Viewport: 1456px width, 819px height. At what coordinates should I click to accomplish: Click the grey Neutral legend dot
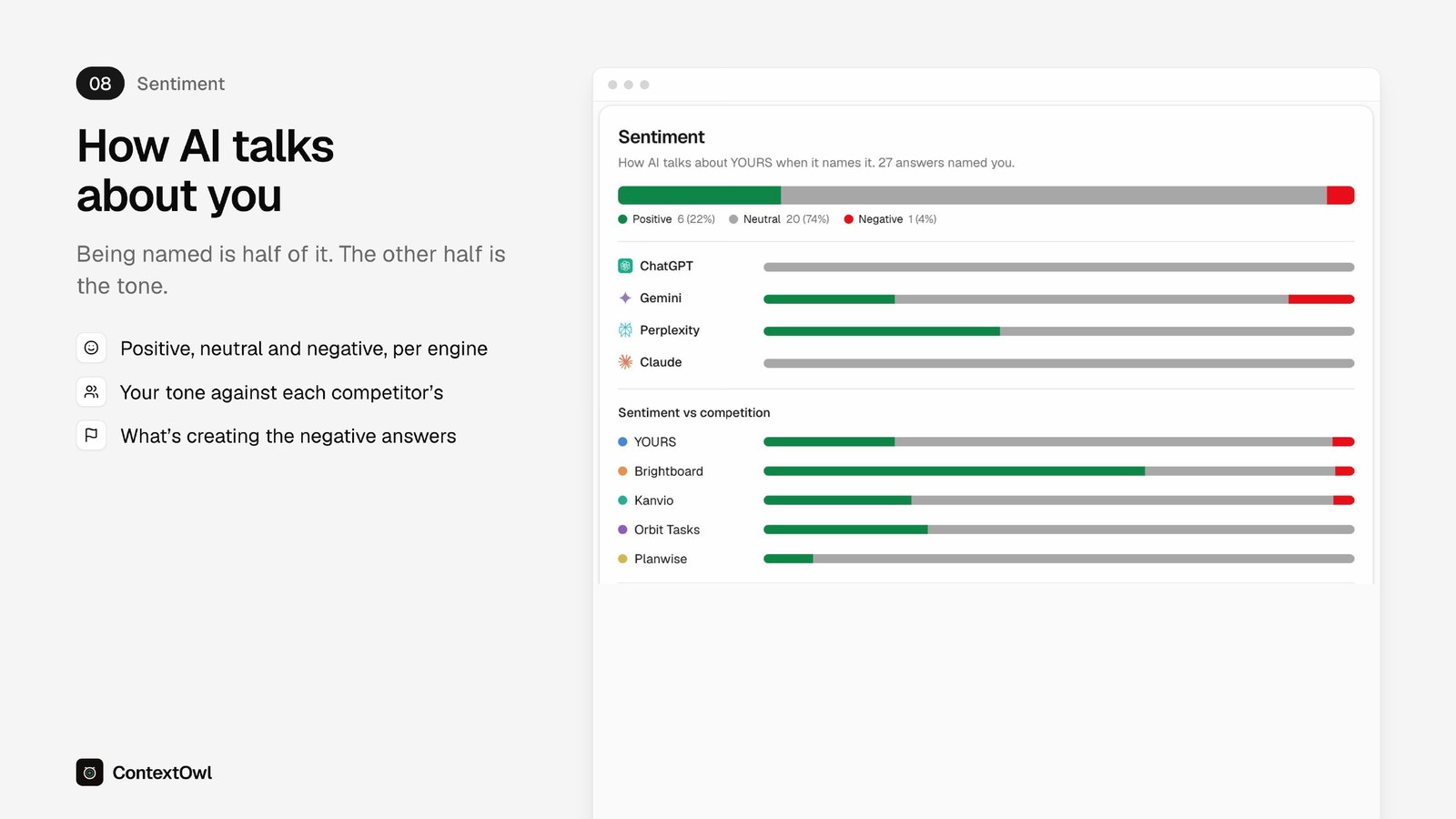tap(733, 219)
